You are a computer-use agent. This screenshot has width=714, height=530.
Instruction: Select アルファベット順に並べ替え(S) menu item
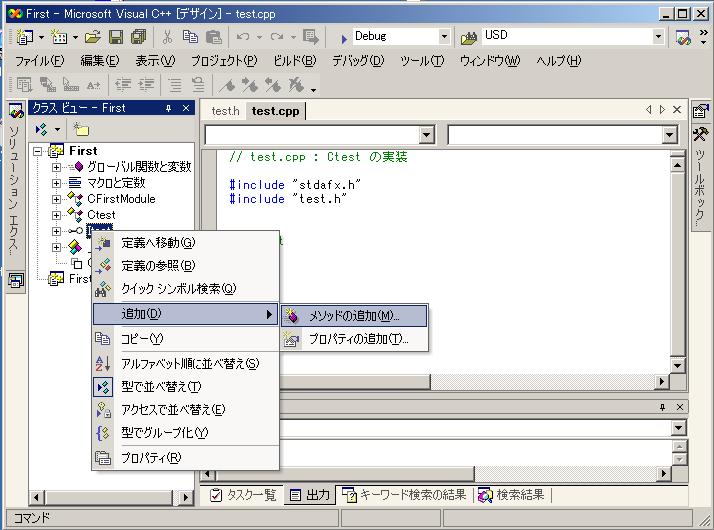[186, 364]
